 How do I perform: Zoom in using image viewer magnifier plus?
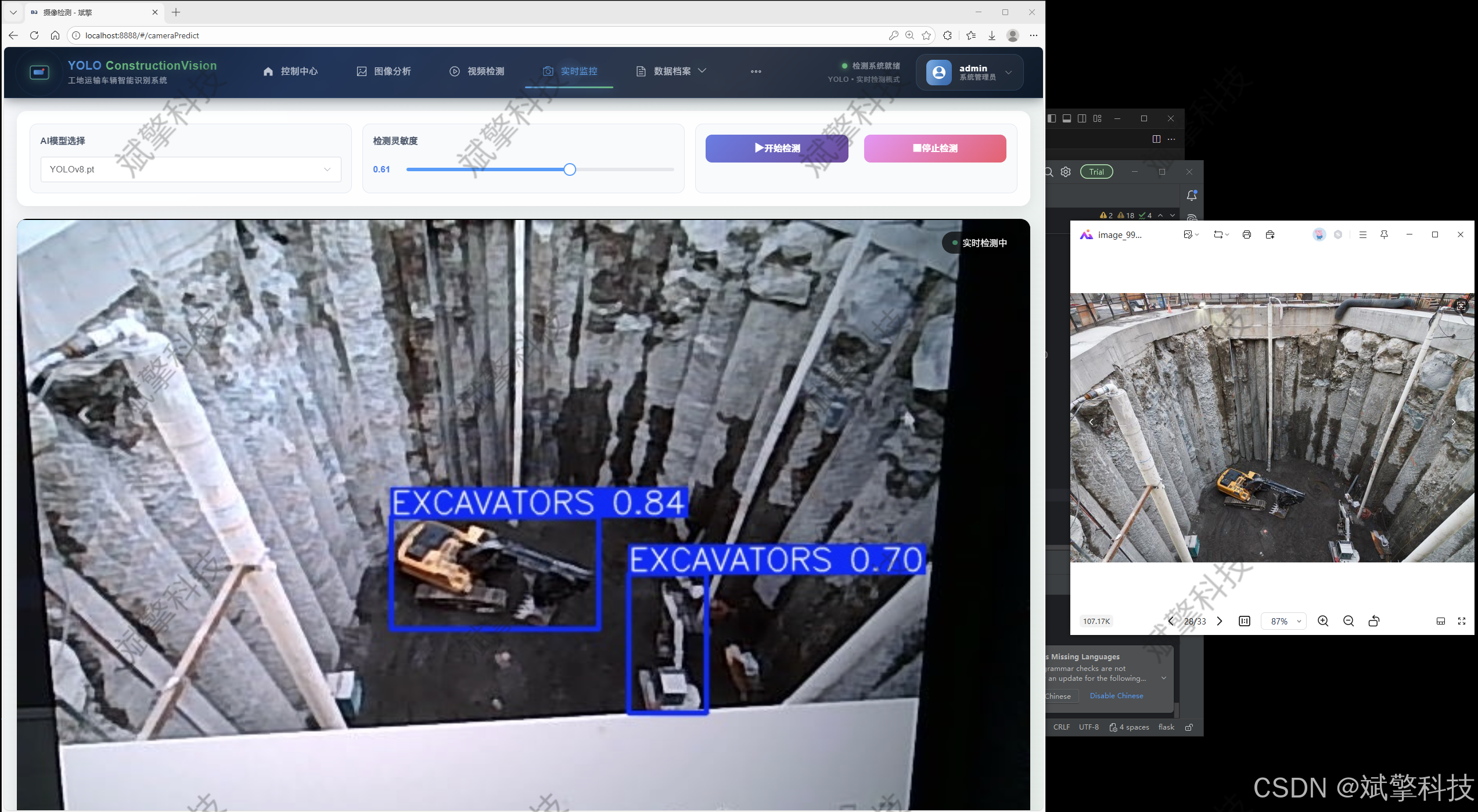(1323, 621)
